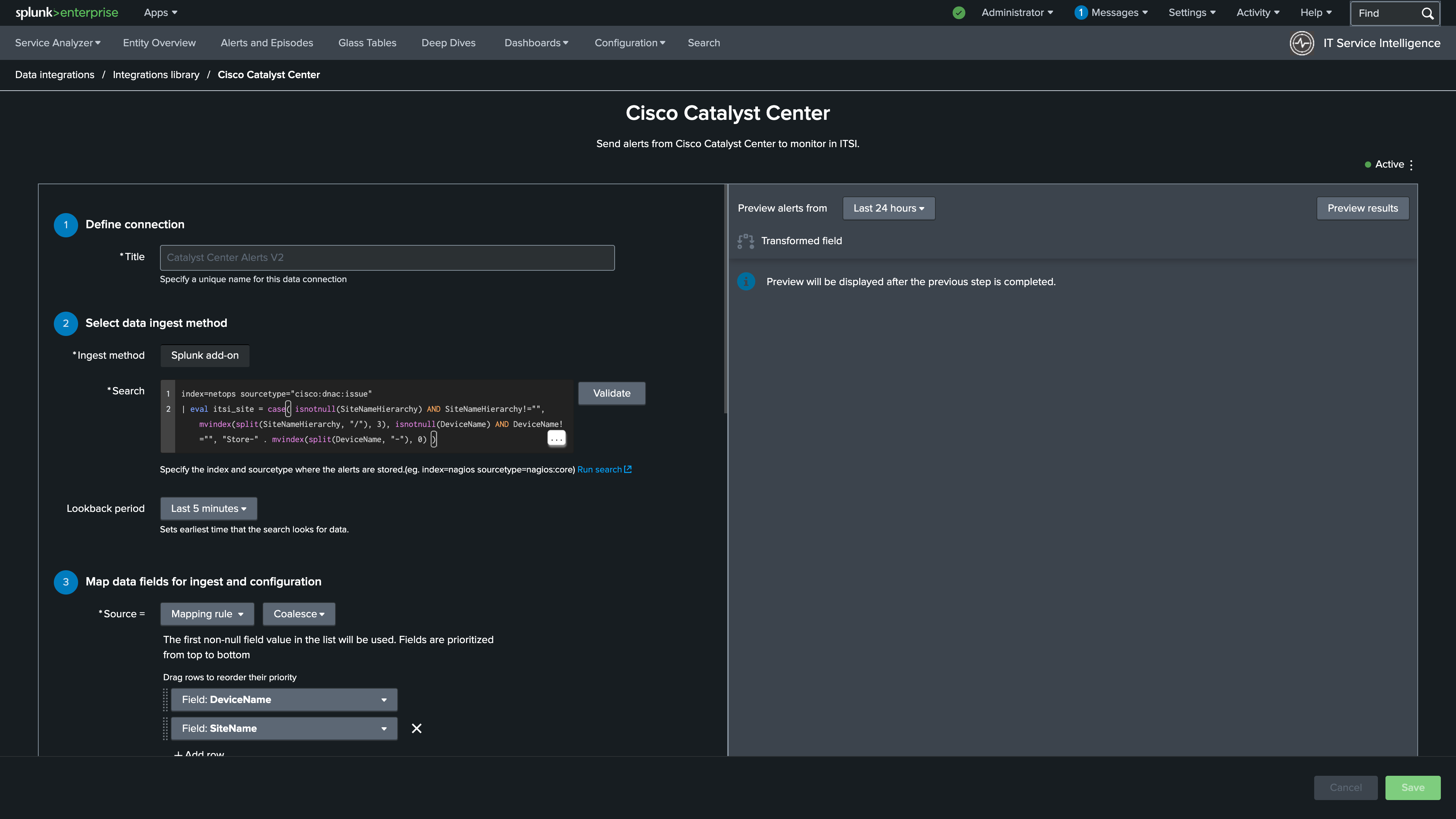Image resolution: width=1456 pixels, height=819 pixels.
Task: Click the Cancel button
Action: click(1346, 788)
